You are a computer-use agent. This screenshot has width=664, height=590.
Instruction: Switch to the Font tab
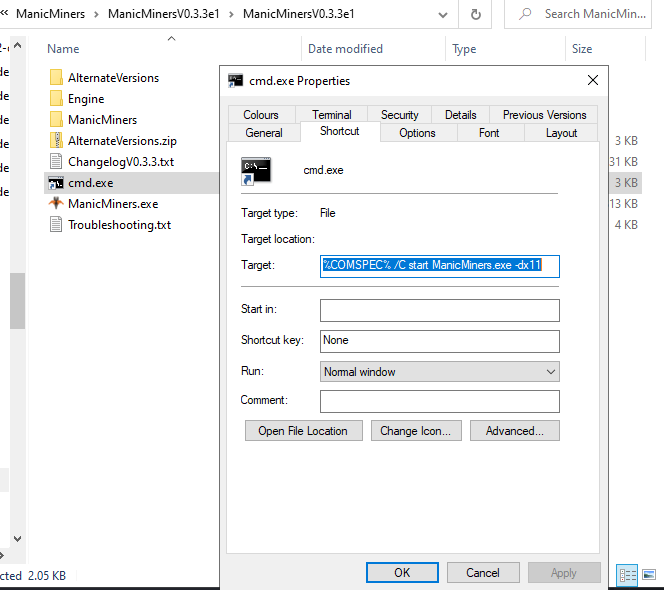(489, 133)
